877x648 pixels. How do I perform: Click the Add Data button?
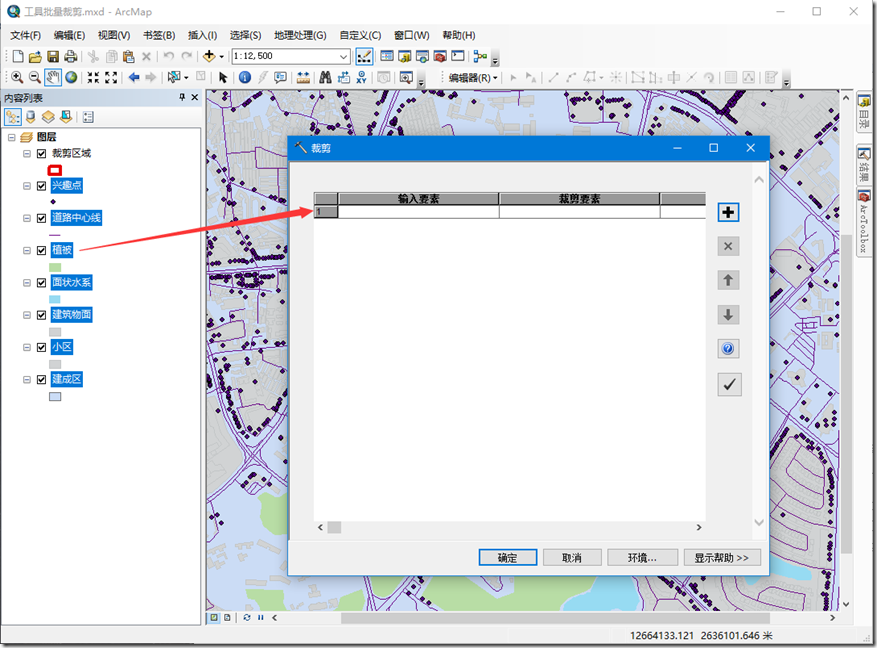[209, 56]
